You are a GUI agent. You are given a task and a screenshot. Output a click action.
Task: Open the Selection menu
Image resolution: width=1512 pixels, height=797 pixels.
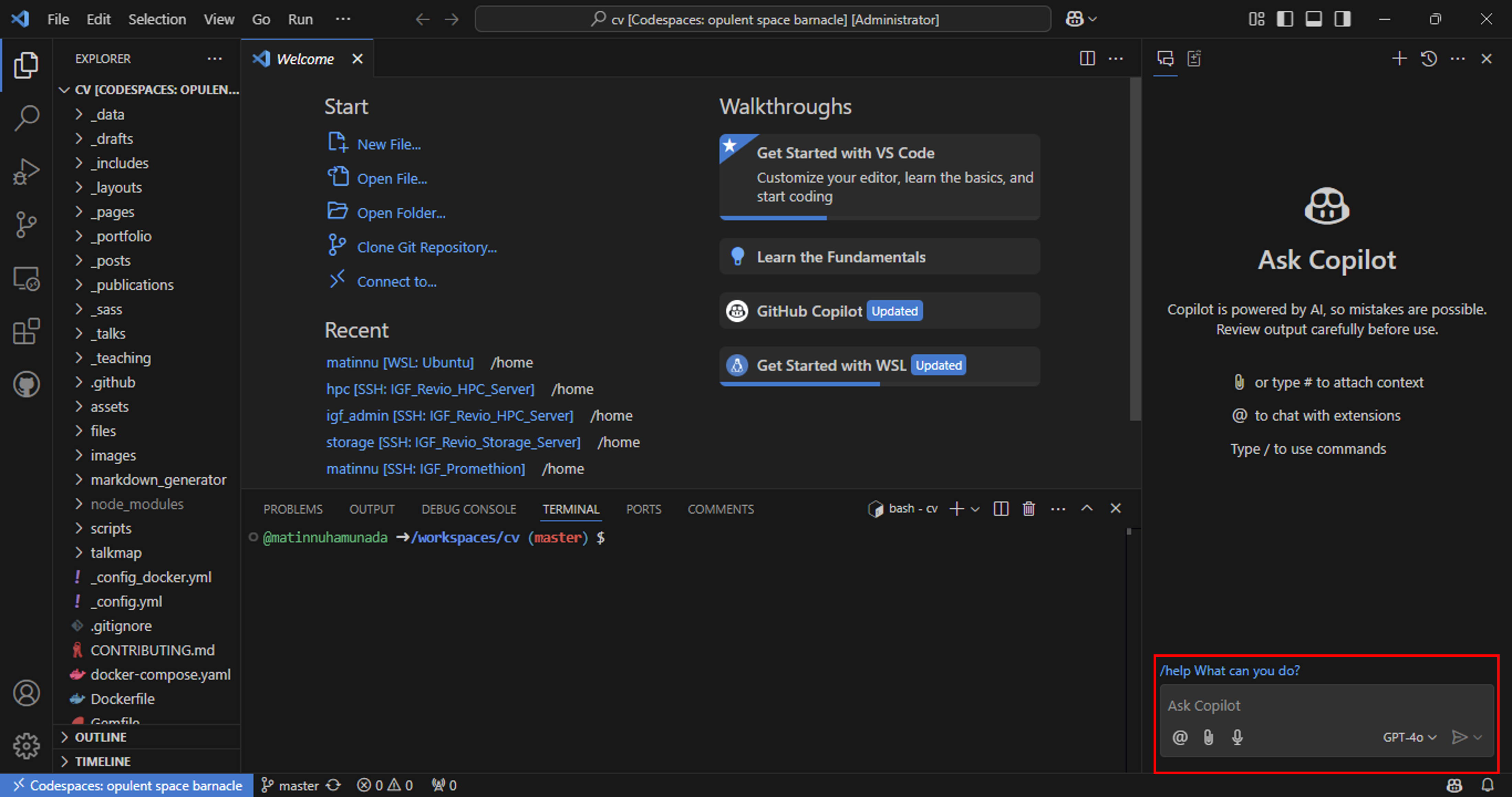pos(157,19)
